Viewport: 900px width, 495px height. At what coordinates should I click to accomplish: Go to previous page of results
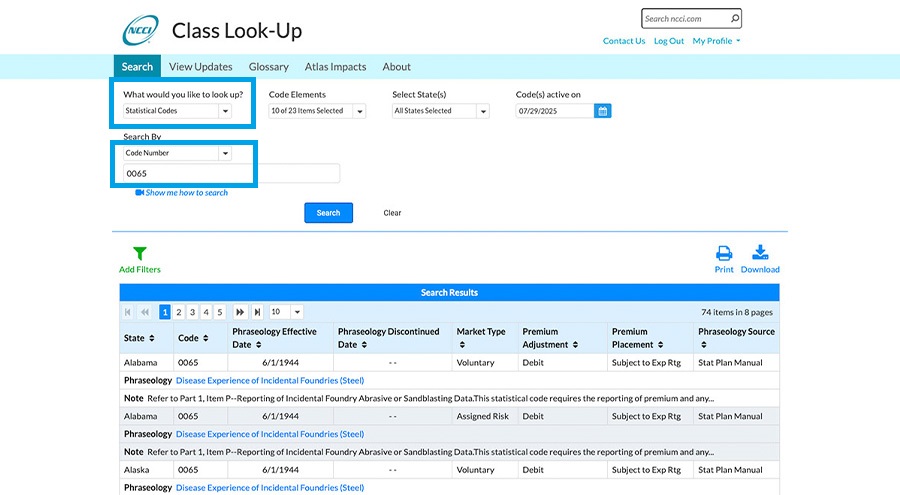click(x=145, y=312)
